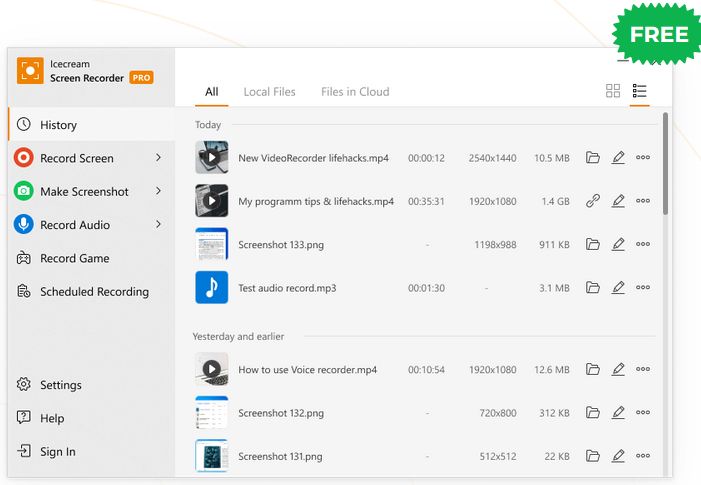Viewport: 701px width, 485px height.
Task: Play the New VideoRecorder lifehacks thumbnail
Action: [x=211, y=158]
